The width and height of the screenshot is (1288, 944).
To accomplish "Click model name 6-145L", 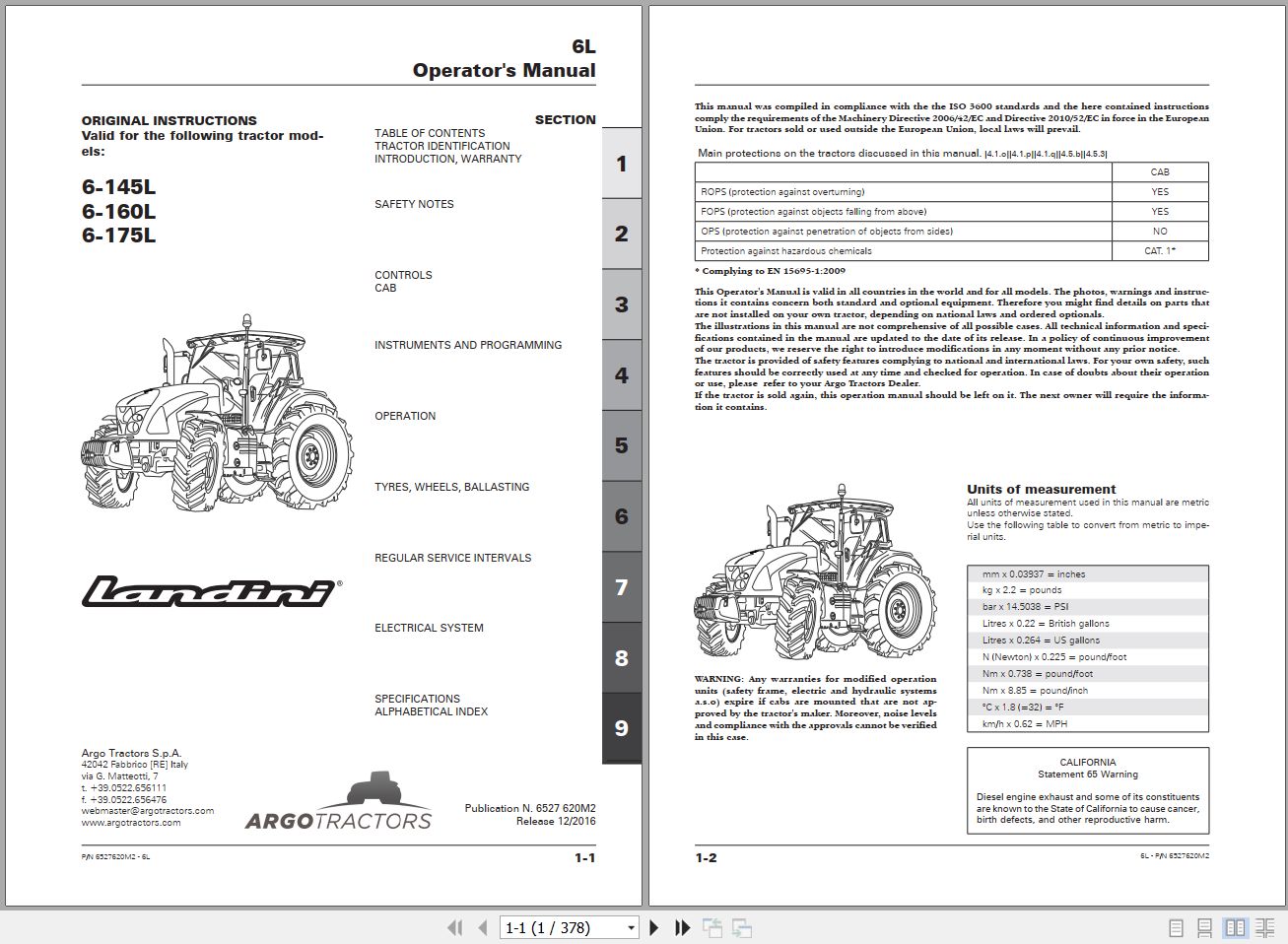I will [118, 187].
